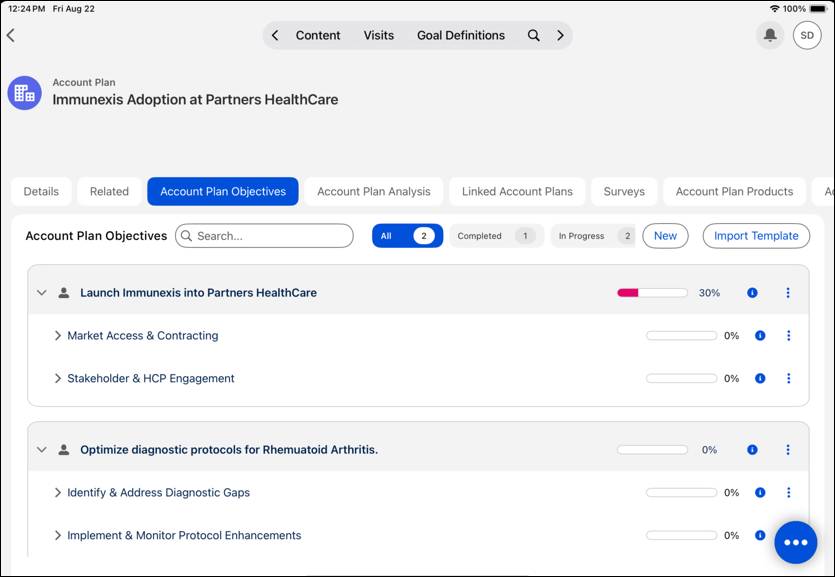Filter objectives by Completed
Image resolution: width=835 pixels, height=577 pixels.
[x=496, y=236]
